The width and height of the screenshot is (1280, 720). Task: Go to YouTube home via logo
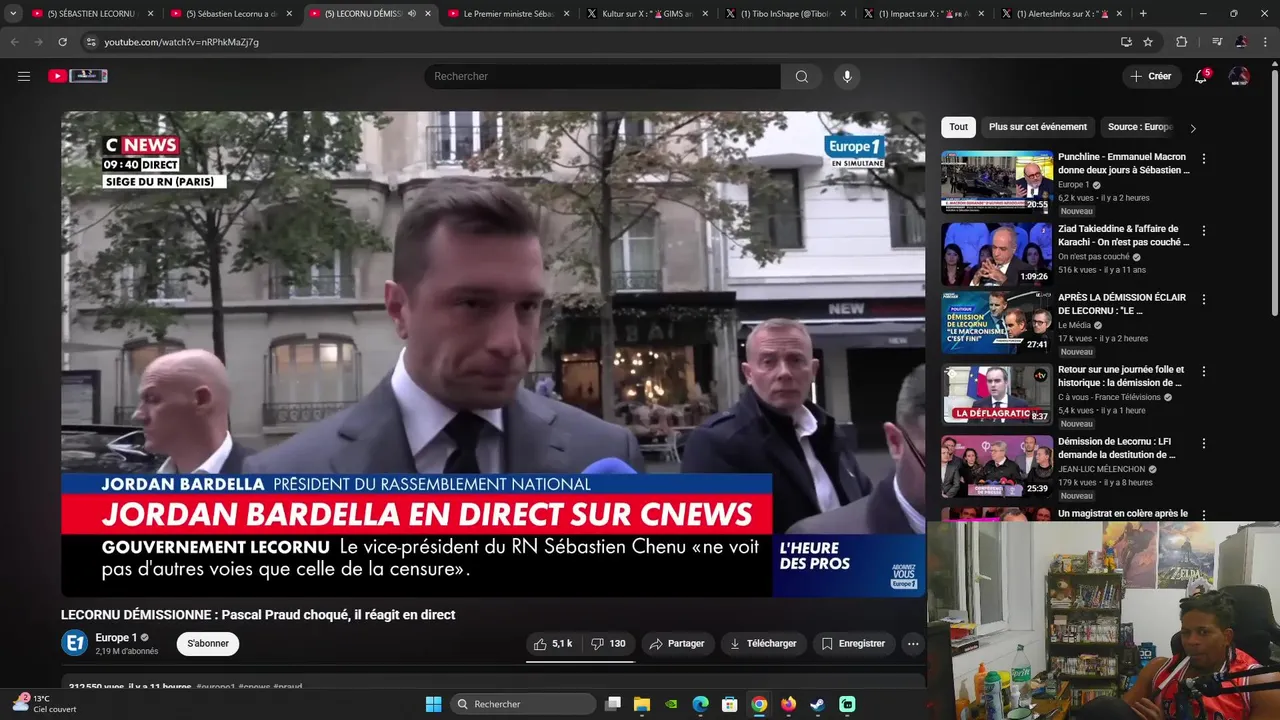click(78, 76)
